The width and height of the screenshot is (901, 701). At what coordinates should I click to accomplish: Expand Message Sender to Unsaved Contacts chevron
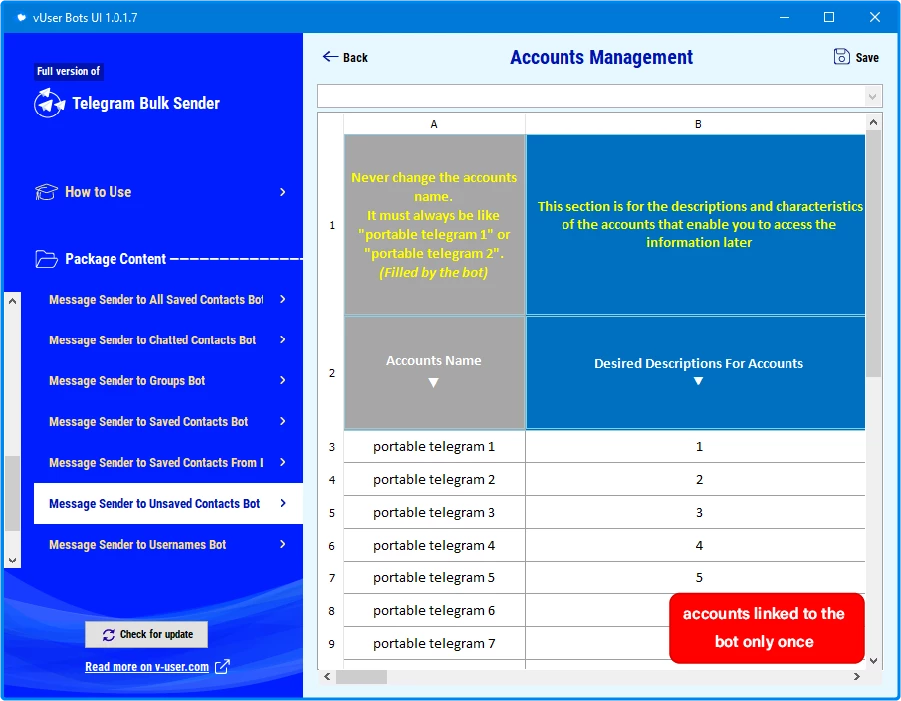click(282, 503)
